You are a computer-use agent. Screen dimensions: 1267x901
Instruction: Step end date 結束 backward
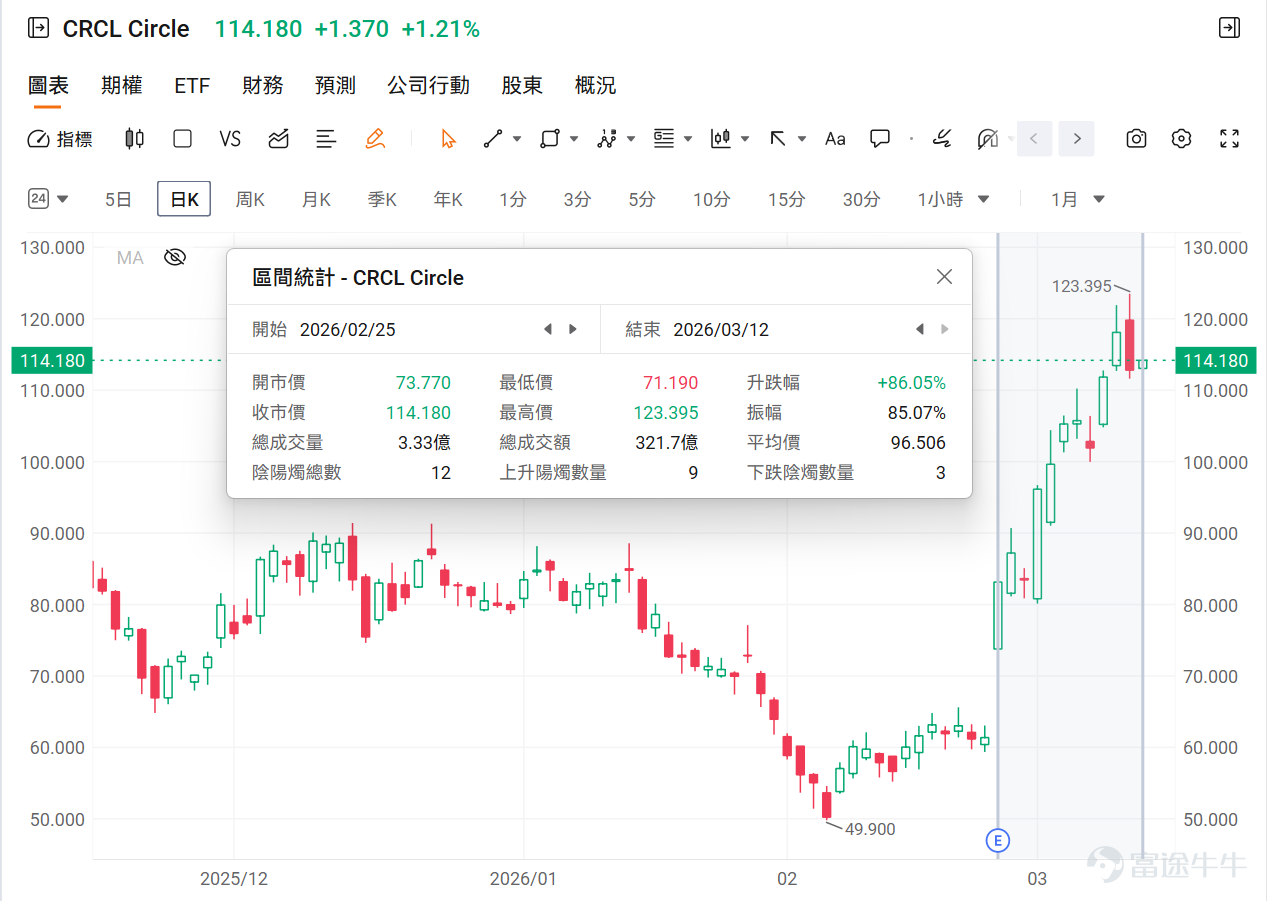click(919, 329)
